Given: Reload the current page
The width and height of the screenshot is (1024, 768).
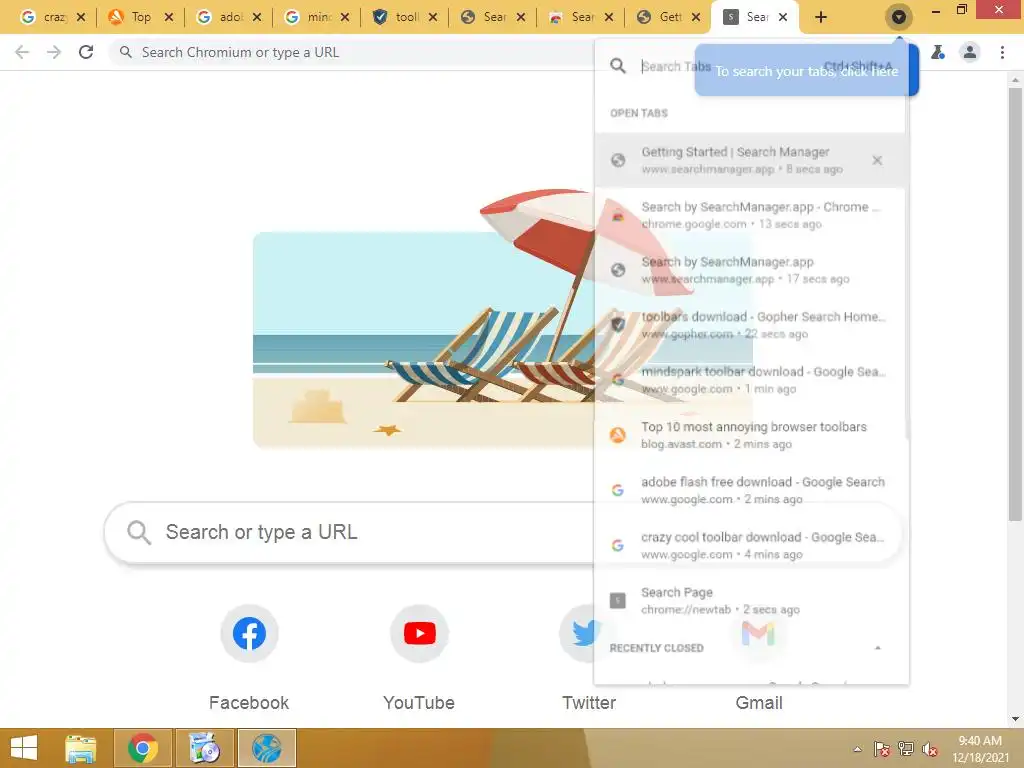Looking at the screenshot, I should click(86, 52).
